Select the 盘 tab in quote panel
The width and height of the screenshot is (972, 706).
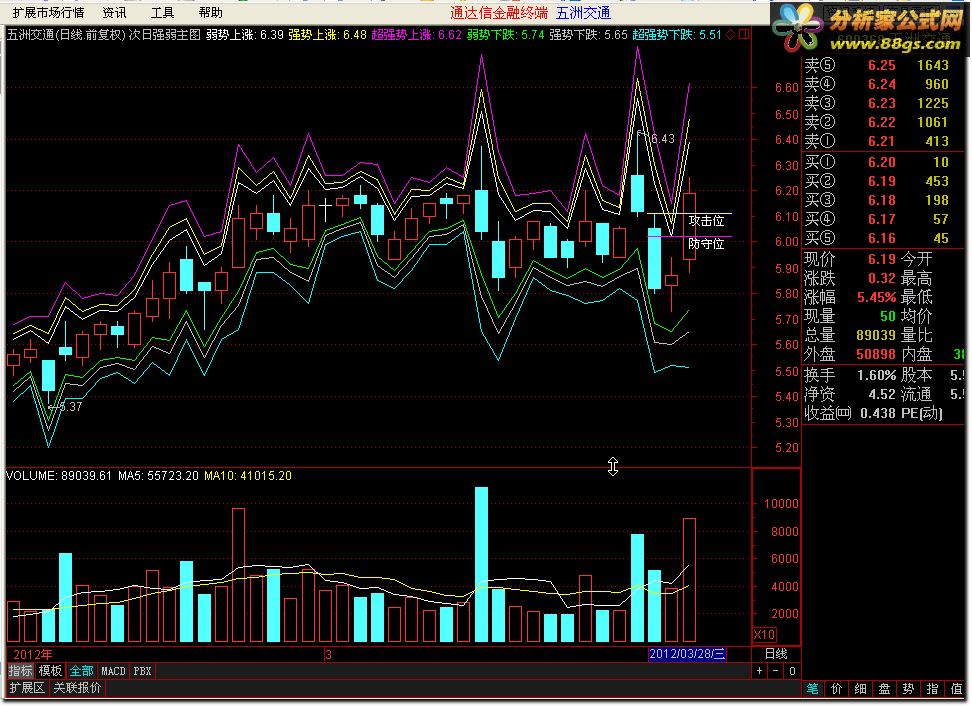[x=884, y=689]
